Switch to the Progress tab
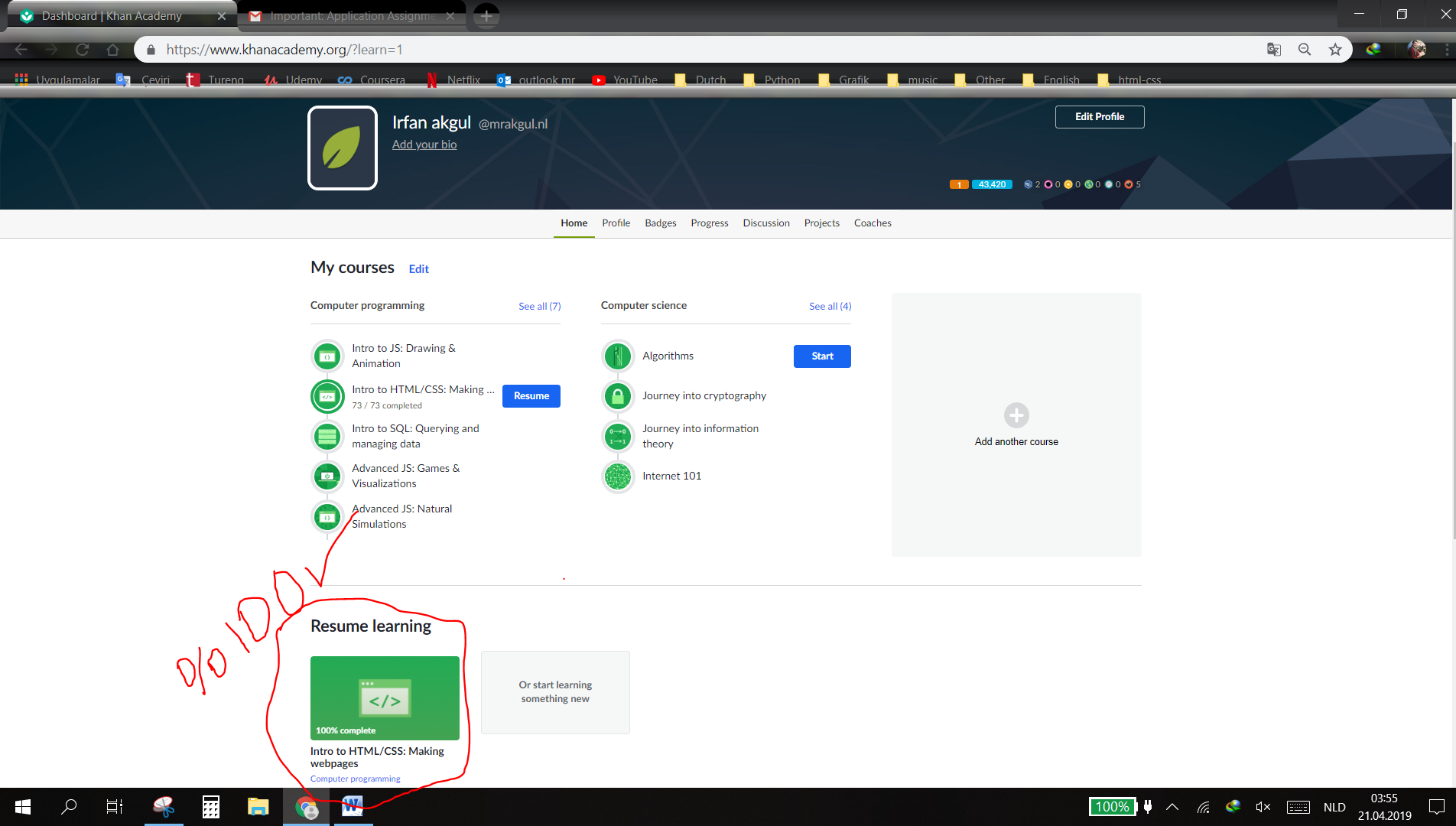This screenshot has height=826, width=1456. coord(710,223)
